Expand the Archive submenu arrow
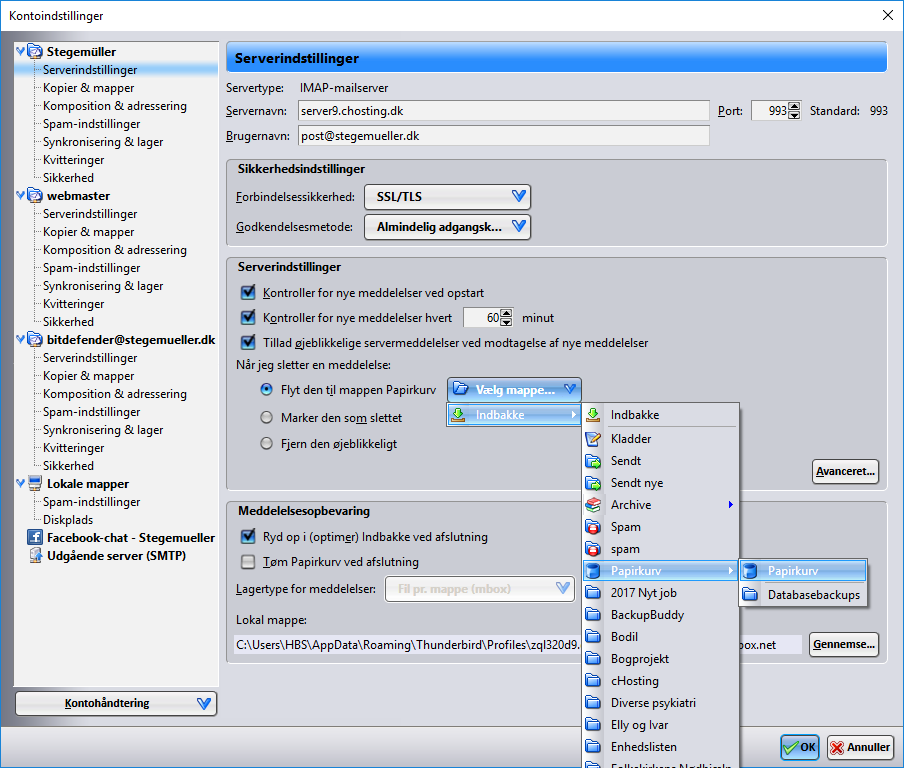 (x=730, y=505)
